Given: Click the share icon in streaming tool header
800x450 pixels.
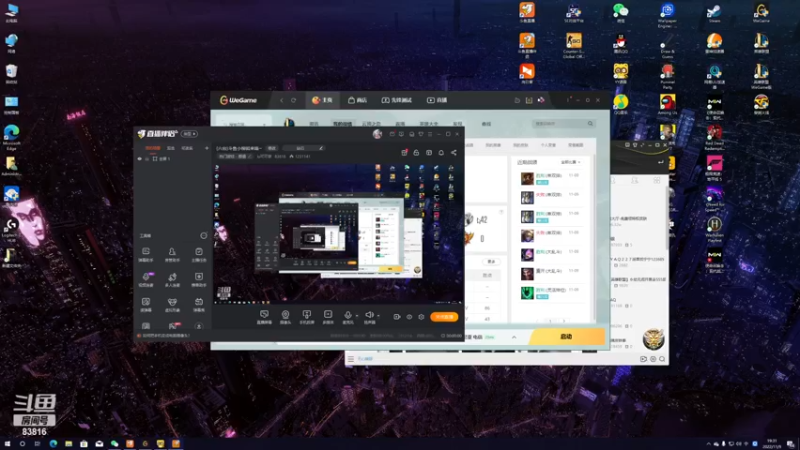Looking at the screenshot, I should 454,153.
